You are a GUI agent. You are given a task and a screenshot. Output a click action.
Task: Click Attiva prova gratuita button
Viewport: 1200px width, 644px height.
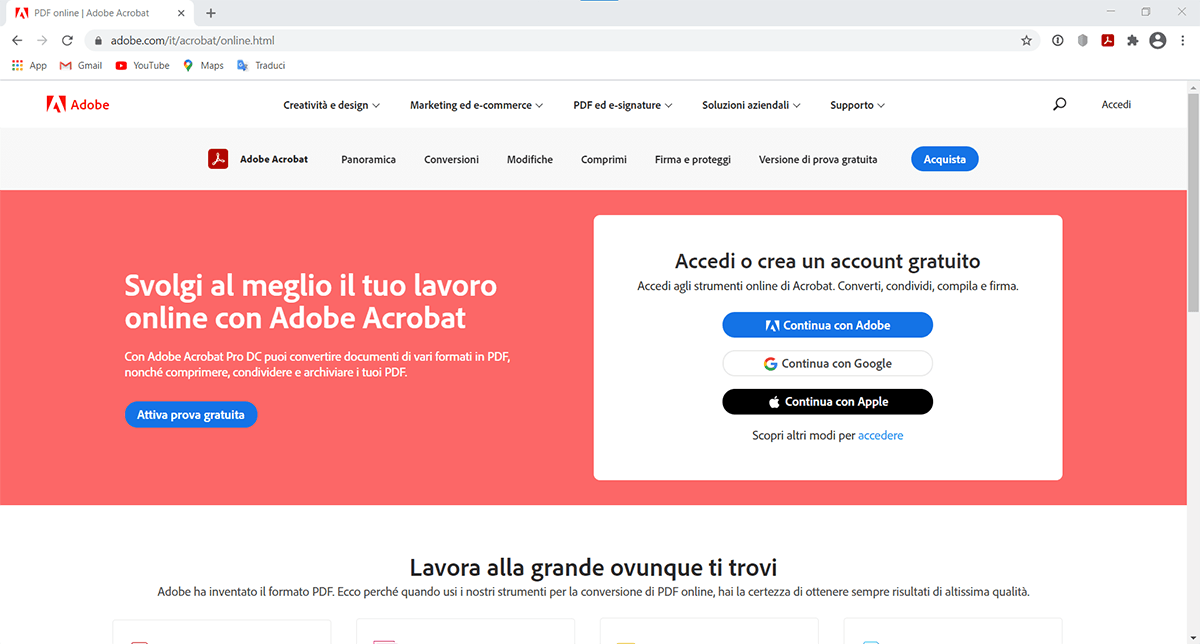191,414
